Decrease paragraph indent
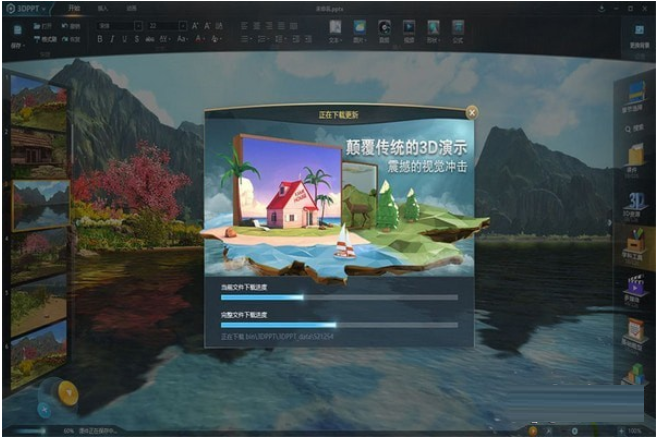The image size is (657, 437). [x=296, y=39]
